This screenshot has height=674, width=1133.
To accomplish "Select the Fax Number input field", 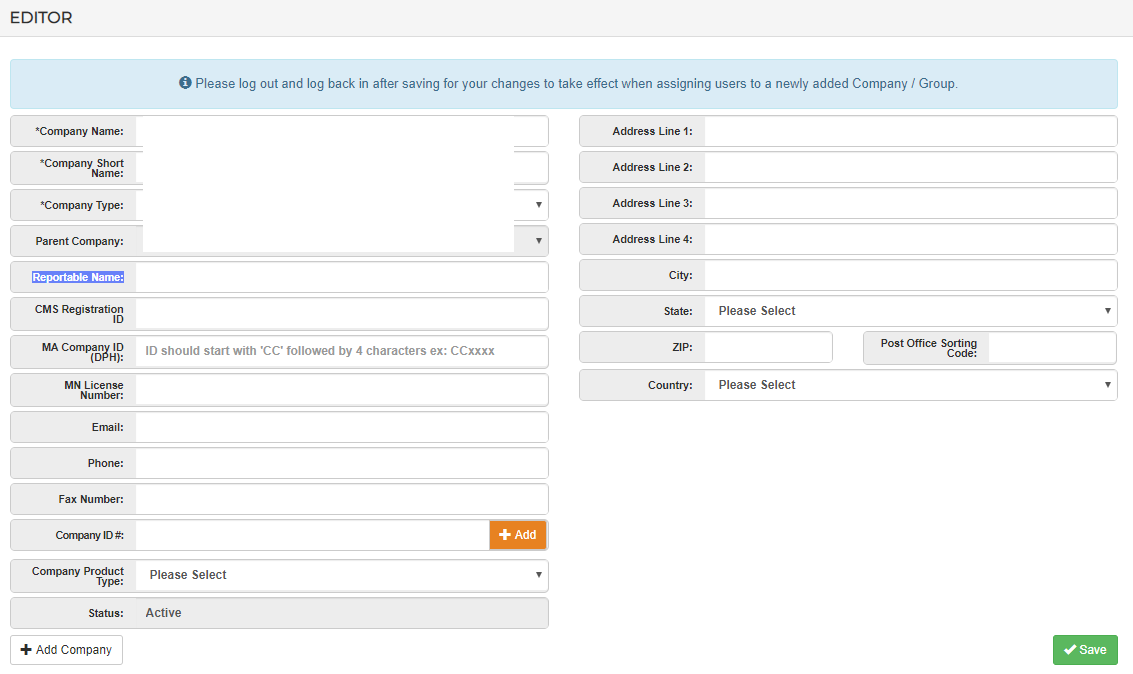I will click(341, 499).
